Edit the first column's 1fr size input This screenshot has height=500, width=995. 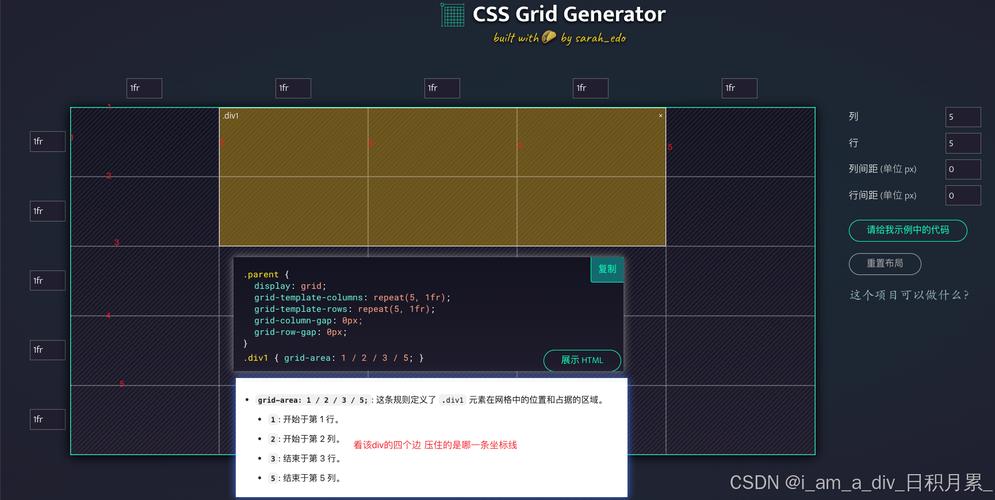click(144, 88)
